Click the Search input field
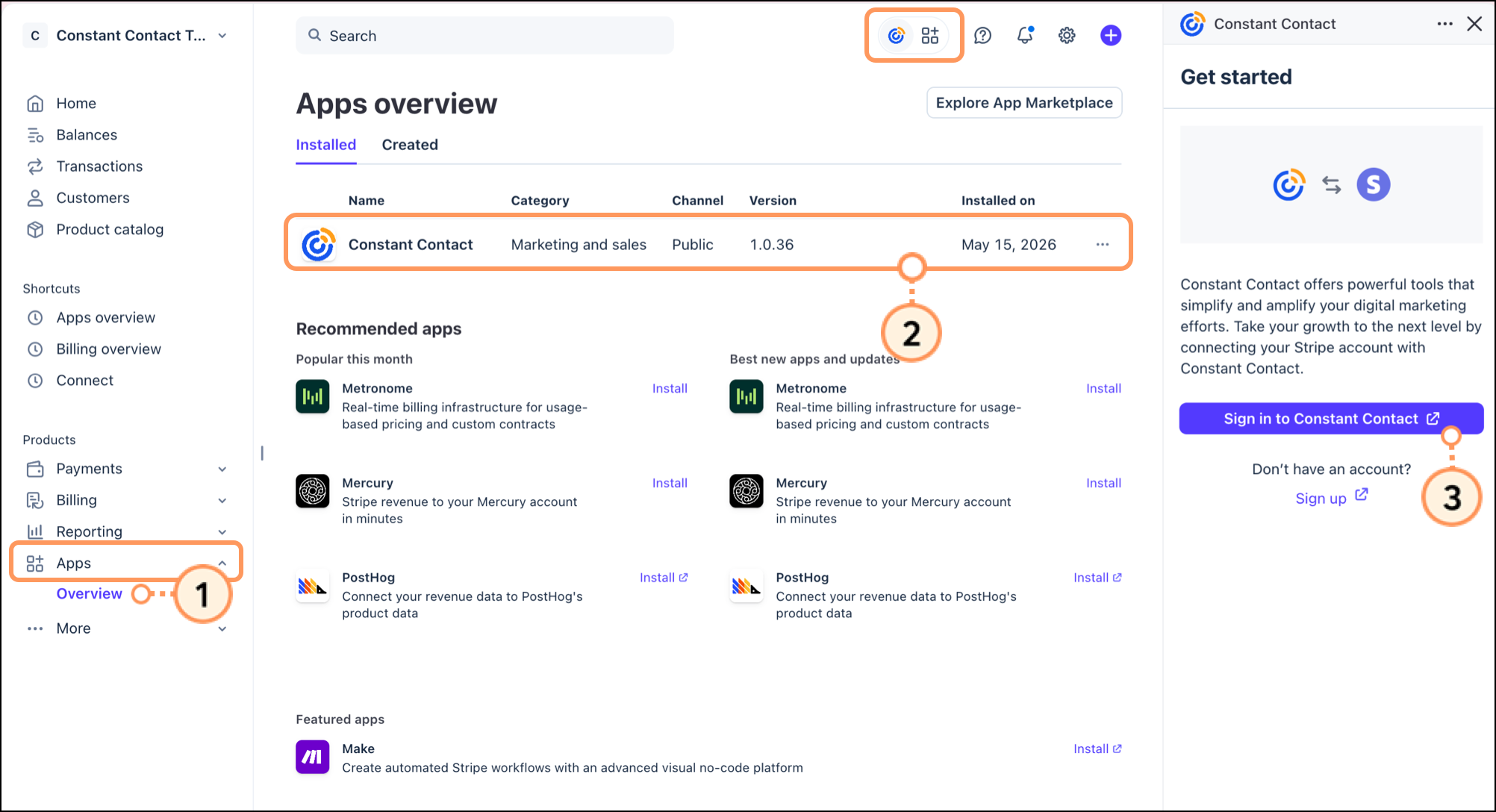Screen dimensions: 1496x812 [484, 36]
